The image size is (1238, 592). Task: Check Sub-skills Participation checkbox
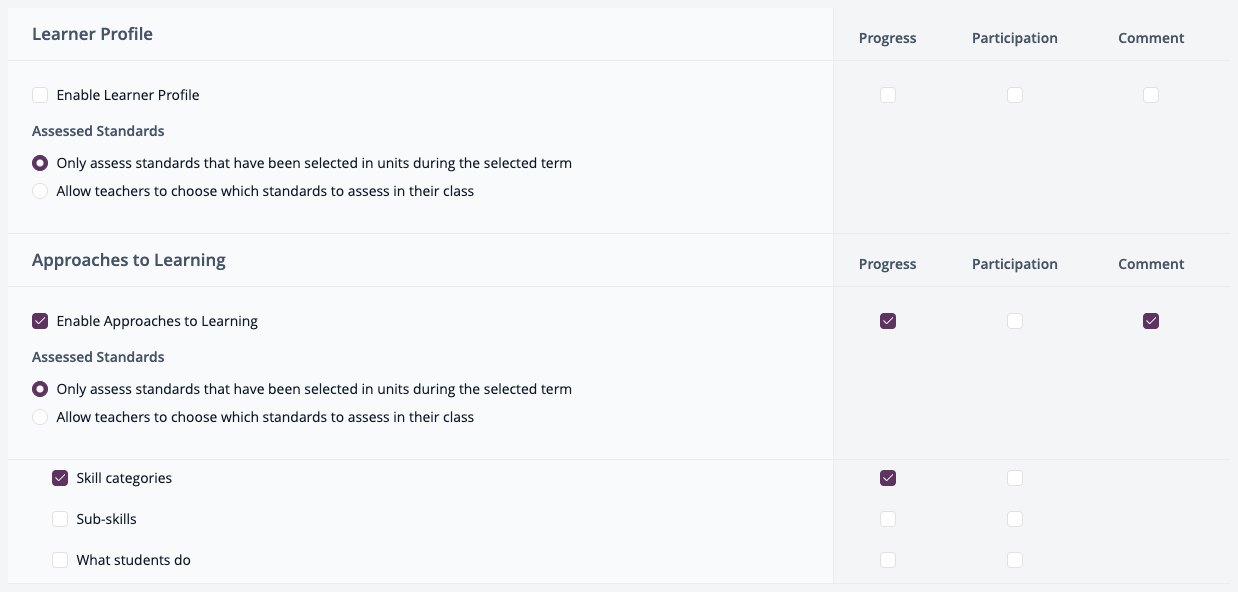tap(1015, 519)
